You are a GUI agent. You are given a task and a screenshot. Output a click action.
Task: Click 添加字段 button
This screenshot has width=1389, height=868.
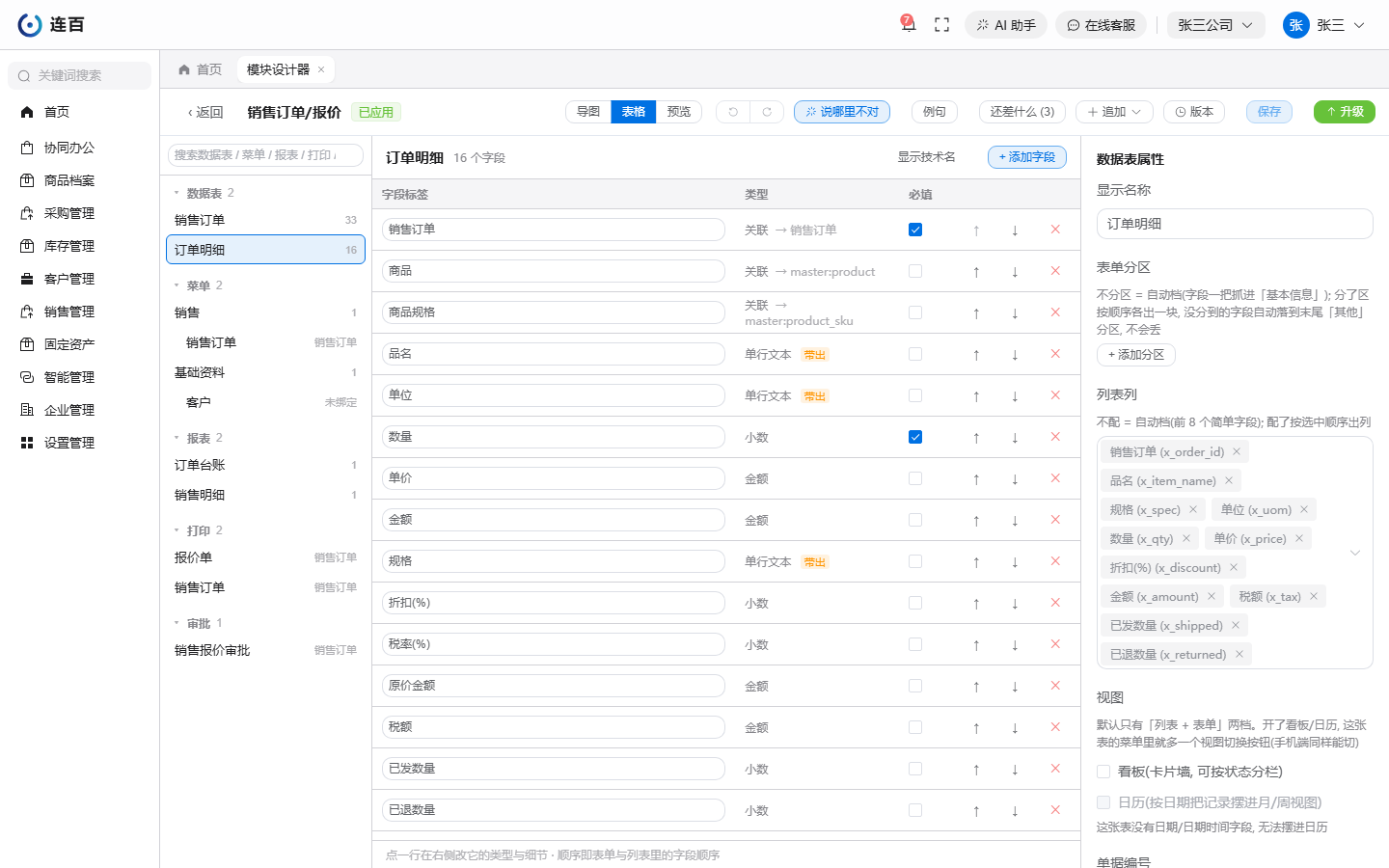pos(1027,157)
